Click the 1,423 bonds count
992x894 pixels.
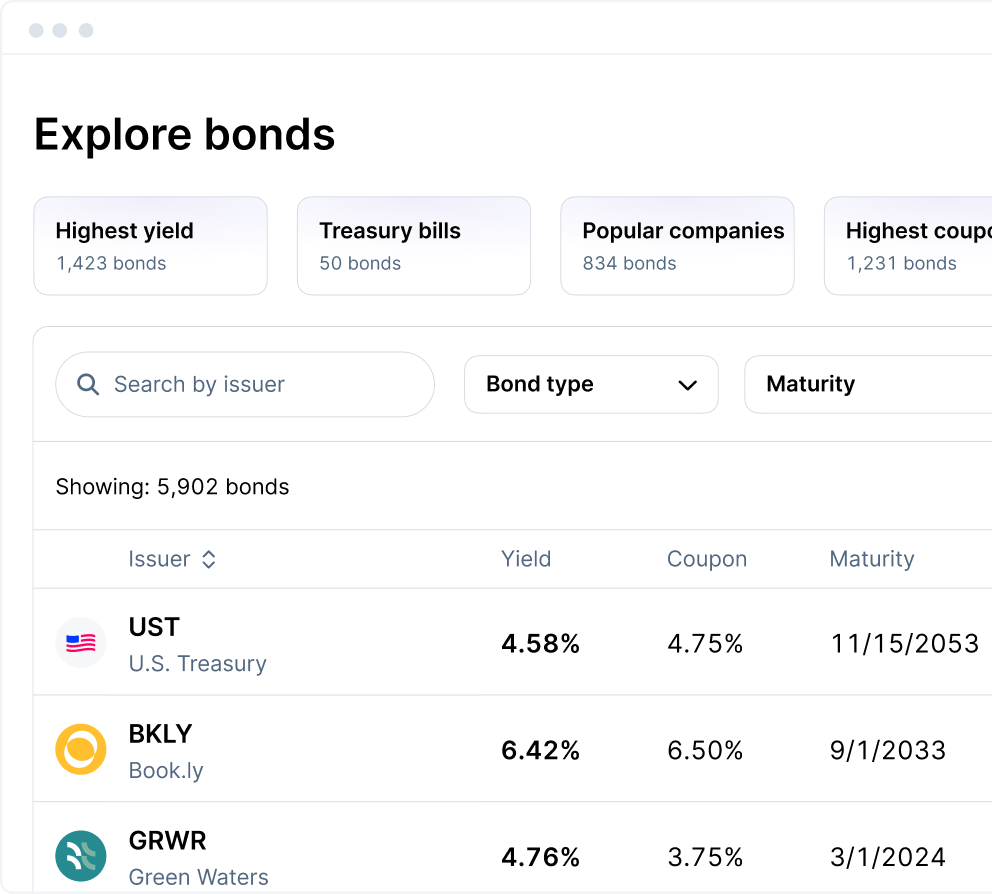click(111, 263)
